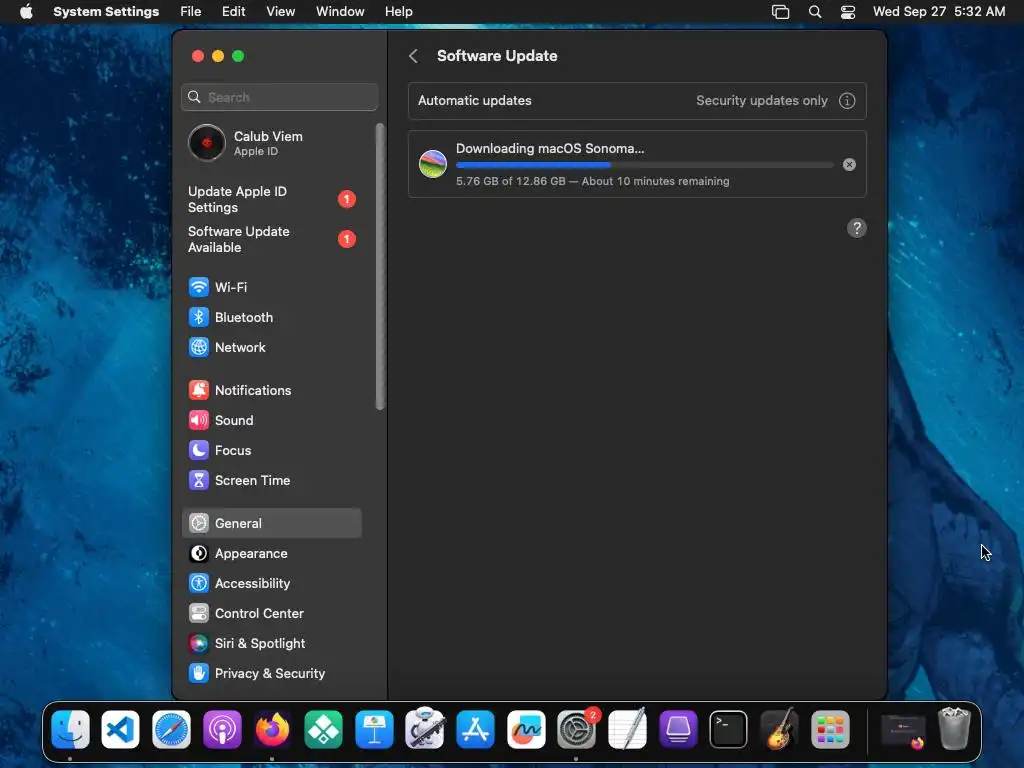
Task: Select General in the sidebar
Action: (272, 524)
